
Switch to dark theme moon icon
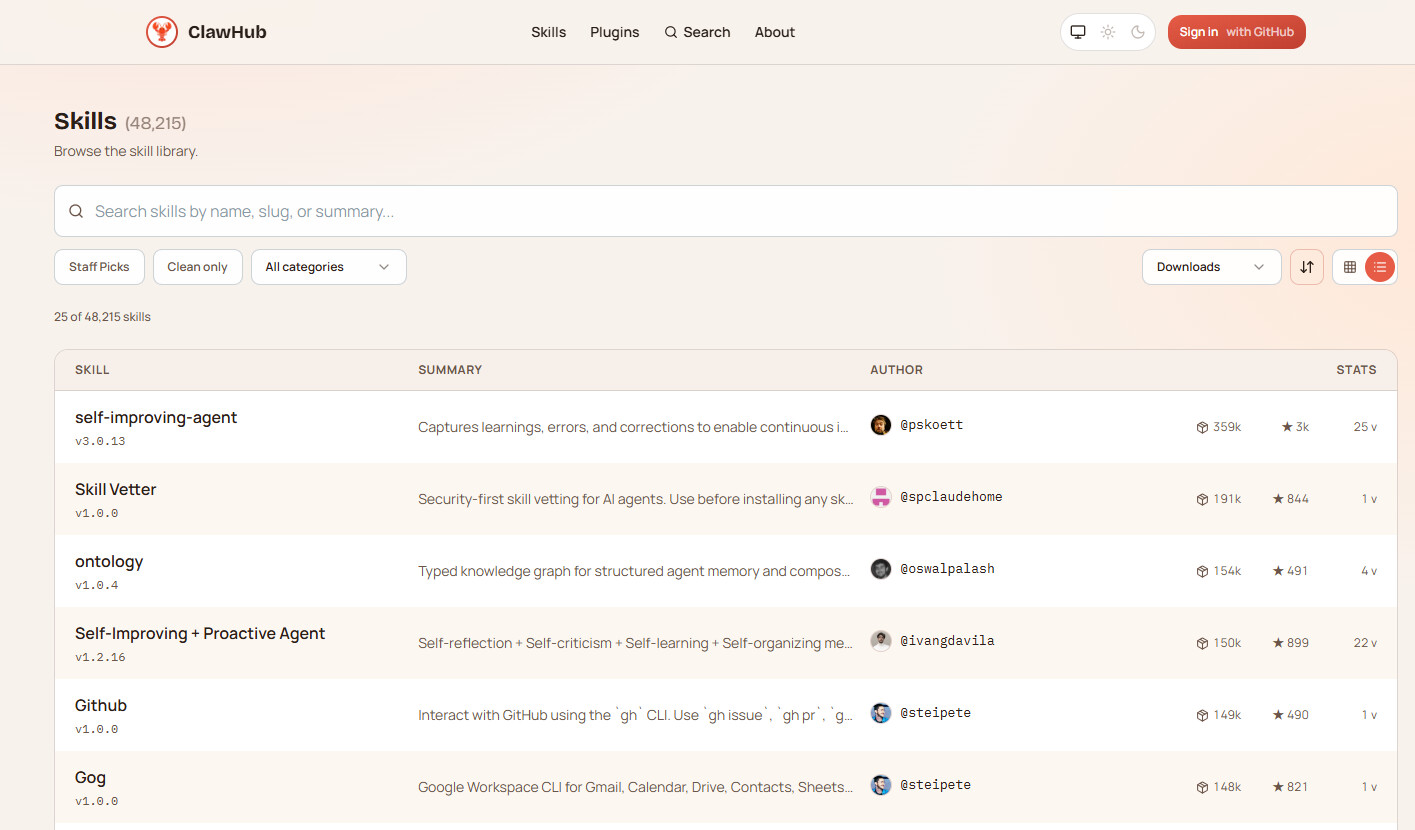[1138, 32]
